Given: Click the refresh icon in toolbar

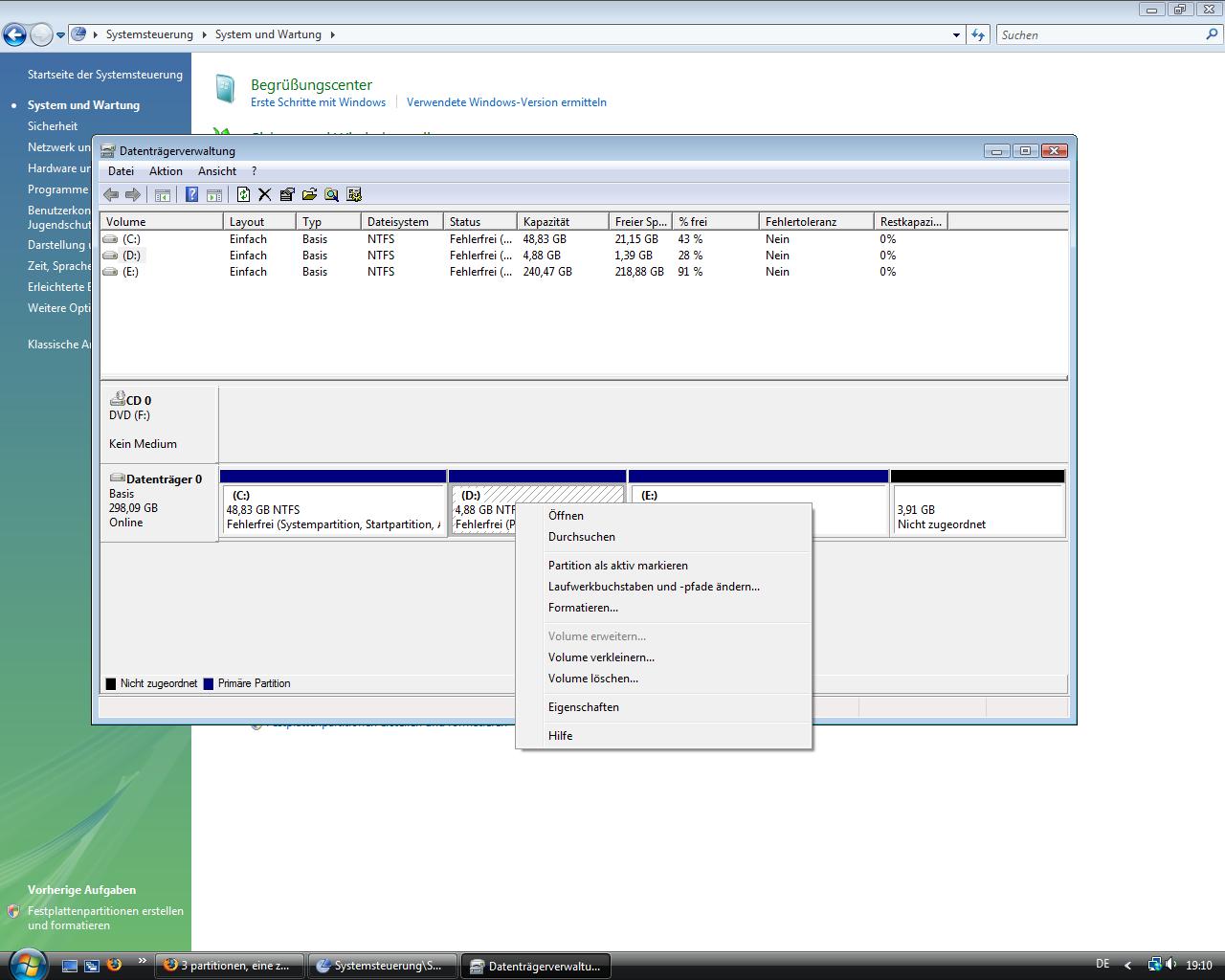Looking at the screenshot, I should click(243, 194).
